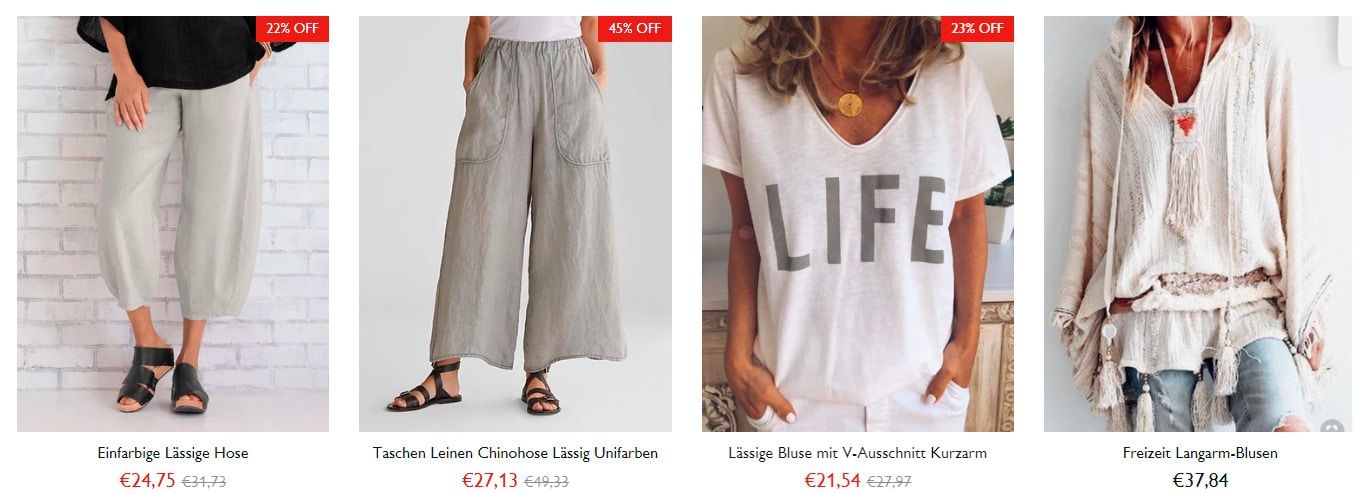This screenshot has width=1370, height=494.
Task: Click the crossed-out €49,33 original price
Action: pos(547,482)
